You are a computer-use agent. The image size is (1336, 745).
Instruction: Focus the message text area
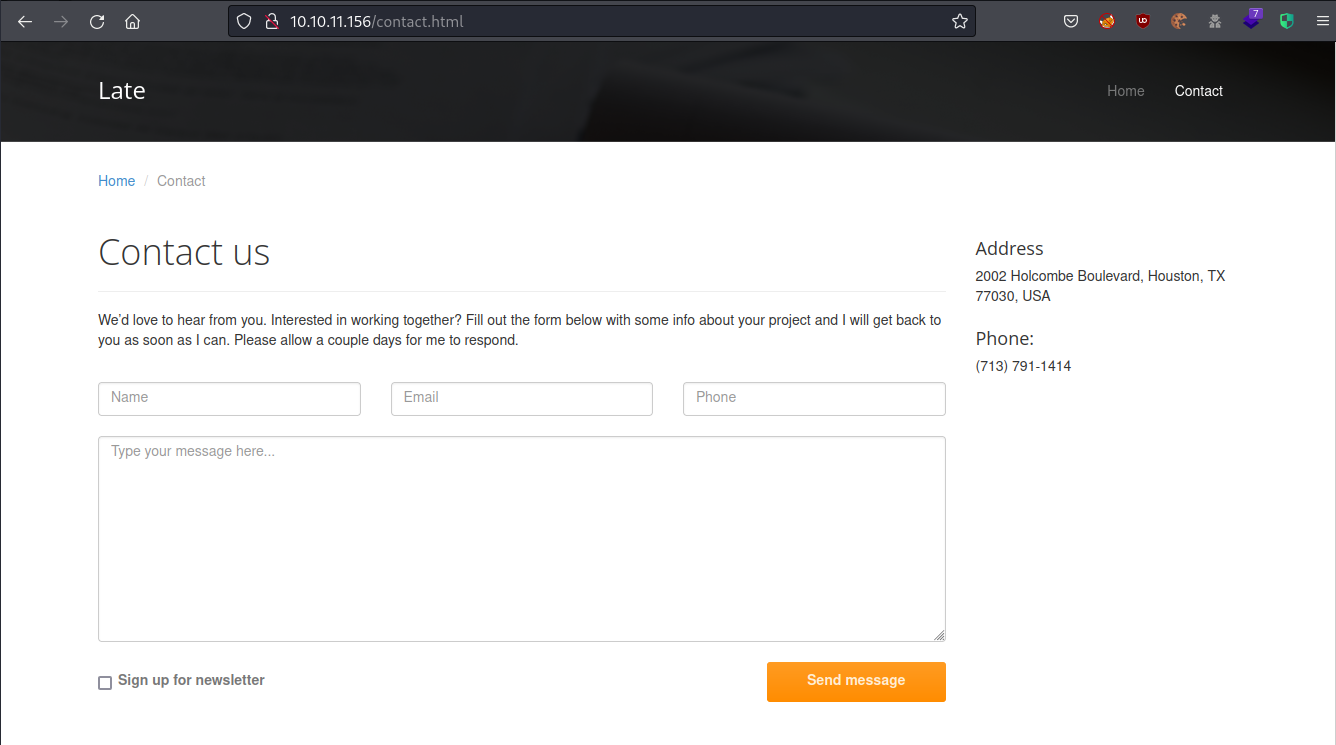[x=521, y=538]
